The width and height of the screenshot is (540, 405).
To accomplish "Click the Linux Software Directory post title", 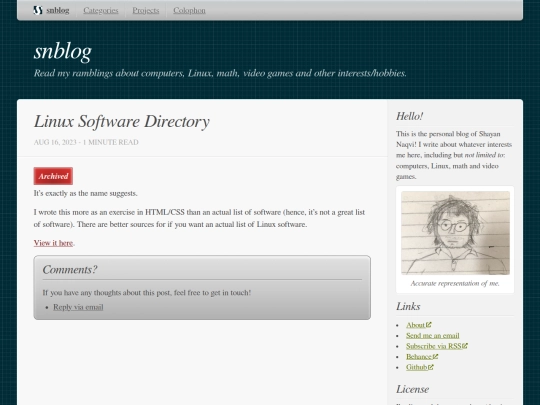I will tap(122, 122).
